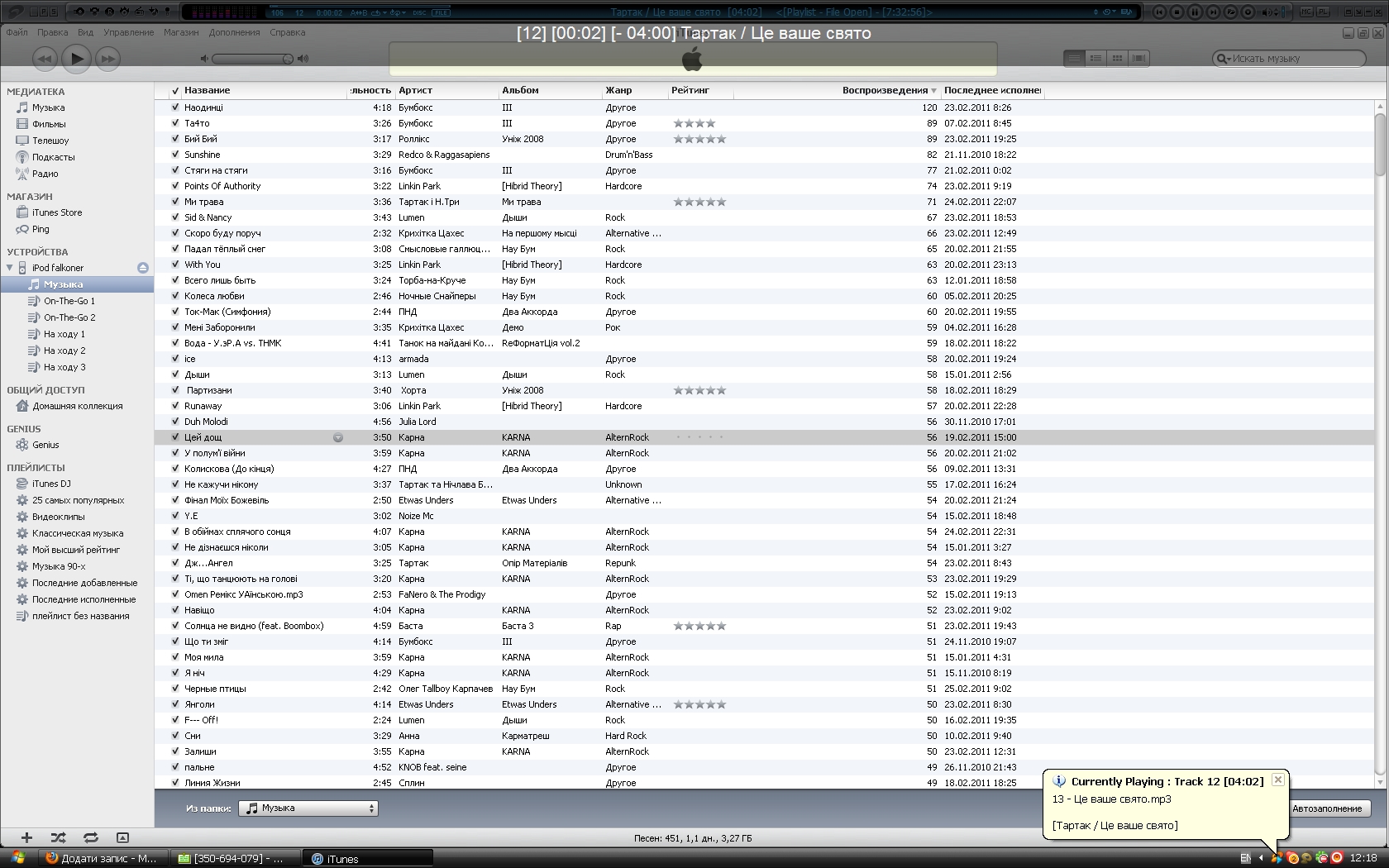Uncheck the Runaway song checkbox
The height and width of the screenshot is (868, 1389).
point(175,406)
